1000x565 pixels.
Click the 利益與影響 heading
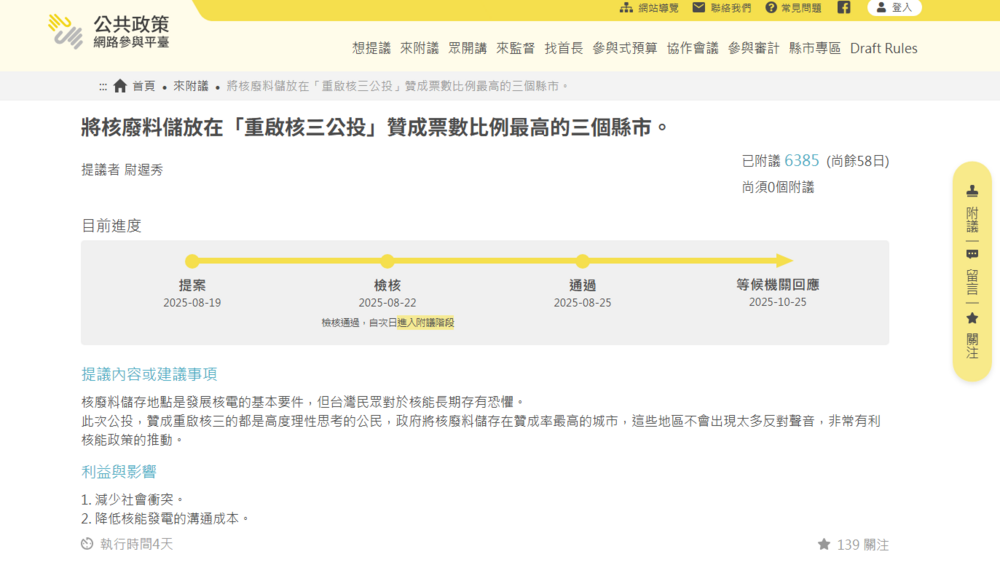point(119,472)
